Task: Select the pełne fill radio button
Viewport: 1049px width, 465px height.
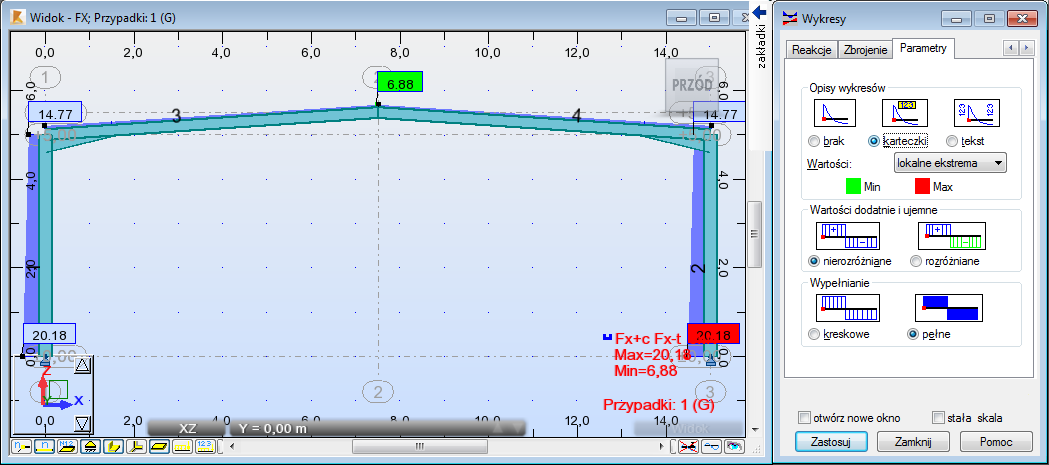Action: tap(913, 334)
